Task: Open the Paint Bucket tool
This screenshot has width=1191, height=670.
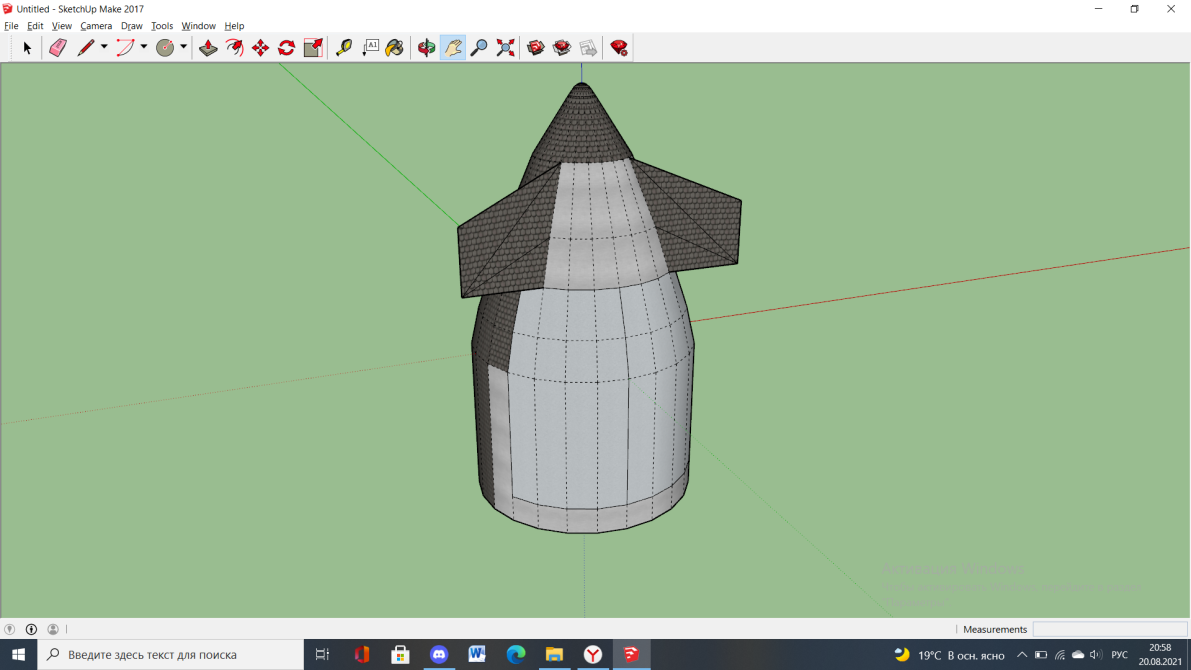Action: pyautogui.click(x=395, y=48)
